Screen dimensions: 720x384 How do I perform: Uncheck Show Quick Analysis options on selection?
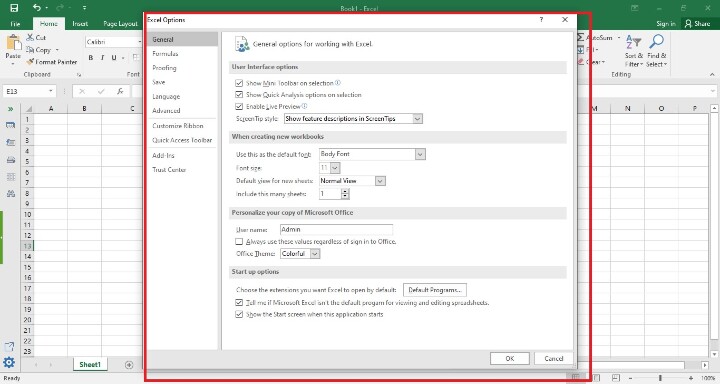pos(239,95)
